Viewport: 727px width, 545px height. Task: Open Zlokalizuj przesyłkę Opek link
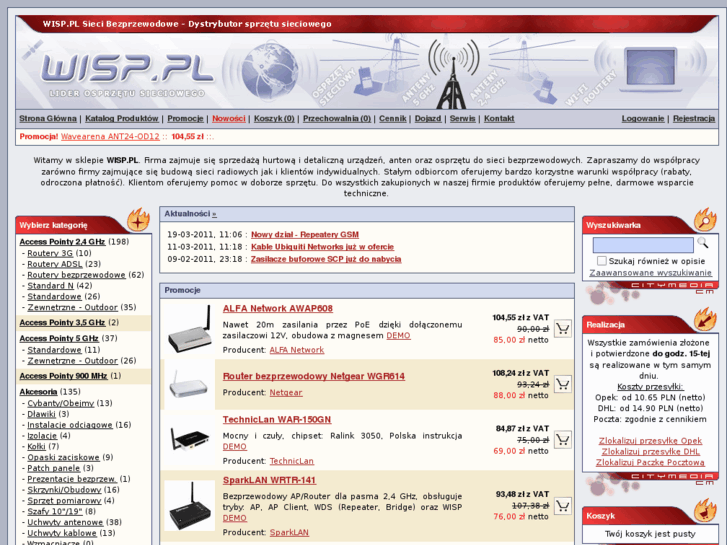coord(650,441)
